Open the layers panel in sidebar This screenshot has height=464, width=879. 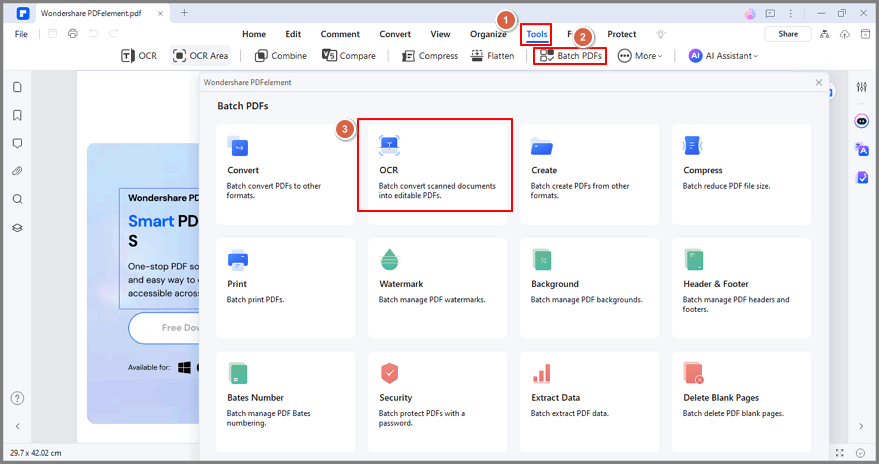(x=17, y=228)
